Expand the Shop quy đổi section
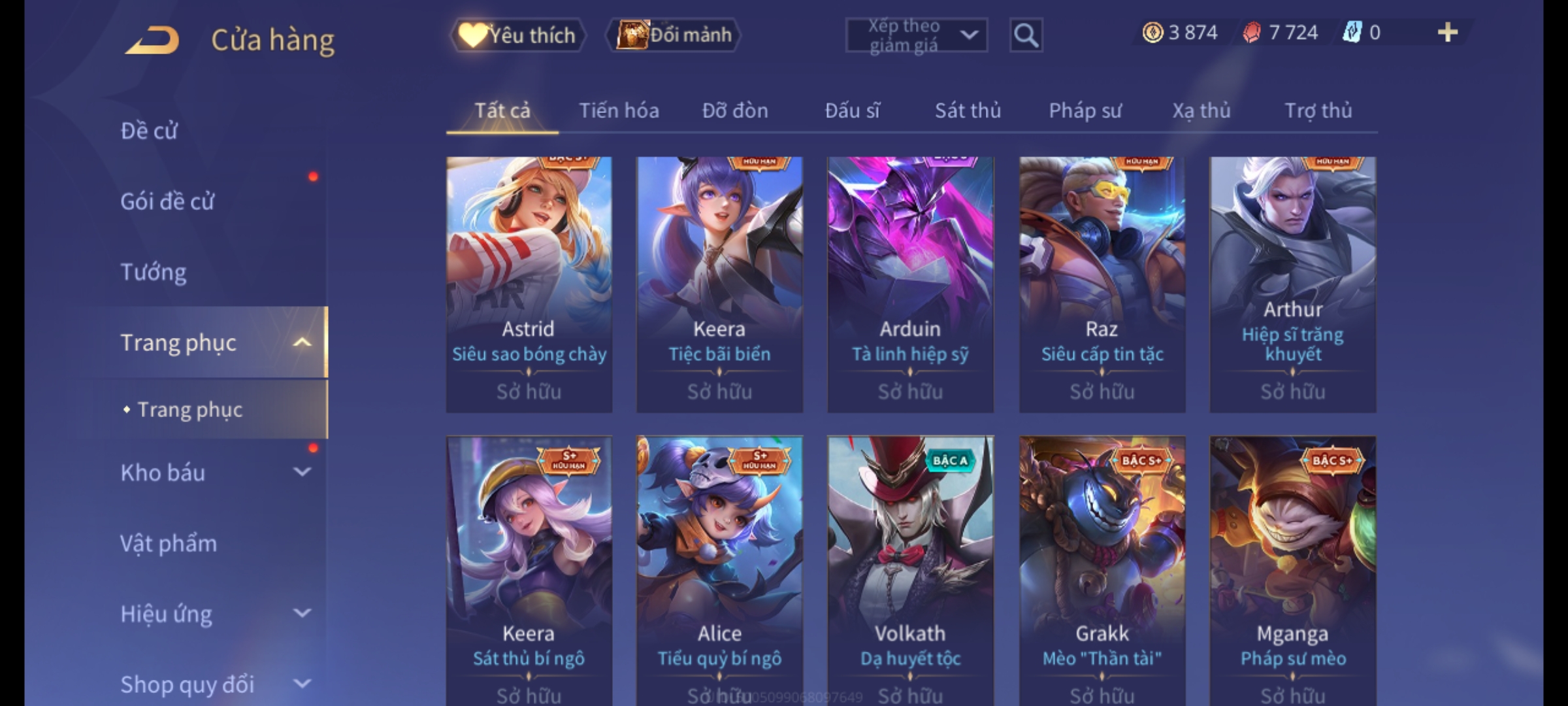The width and height of the screenshot is (1568, 706). tap(302, 684)
